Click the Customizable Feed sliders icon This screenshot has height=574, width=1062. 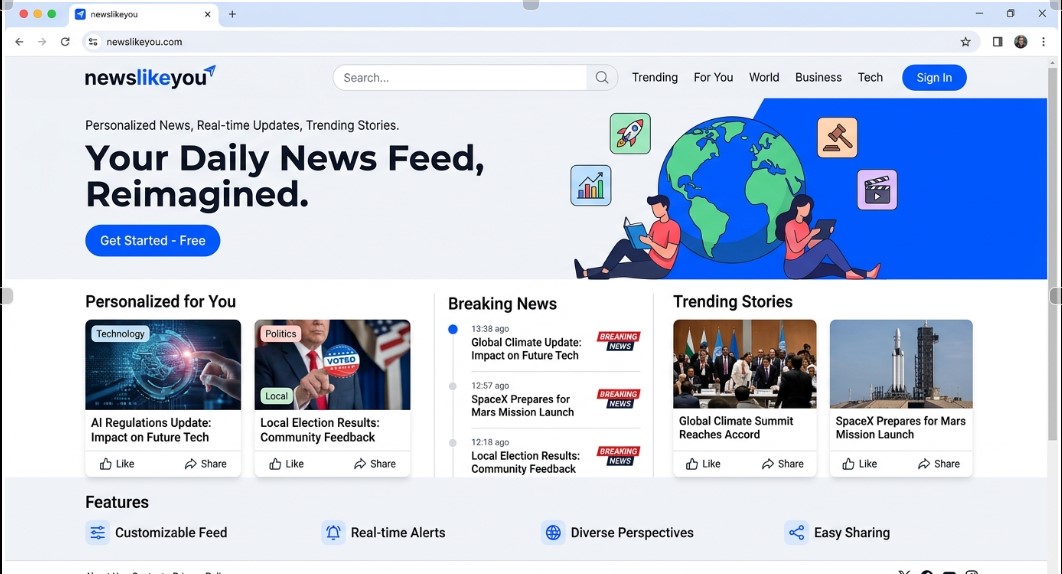pos(98,533)
